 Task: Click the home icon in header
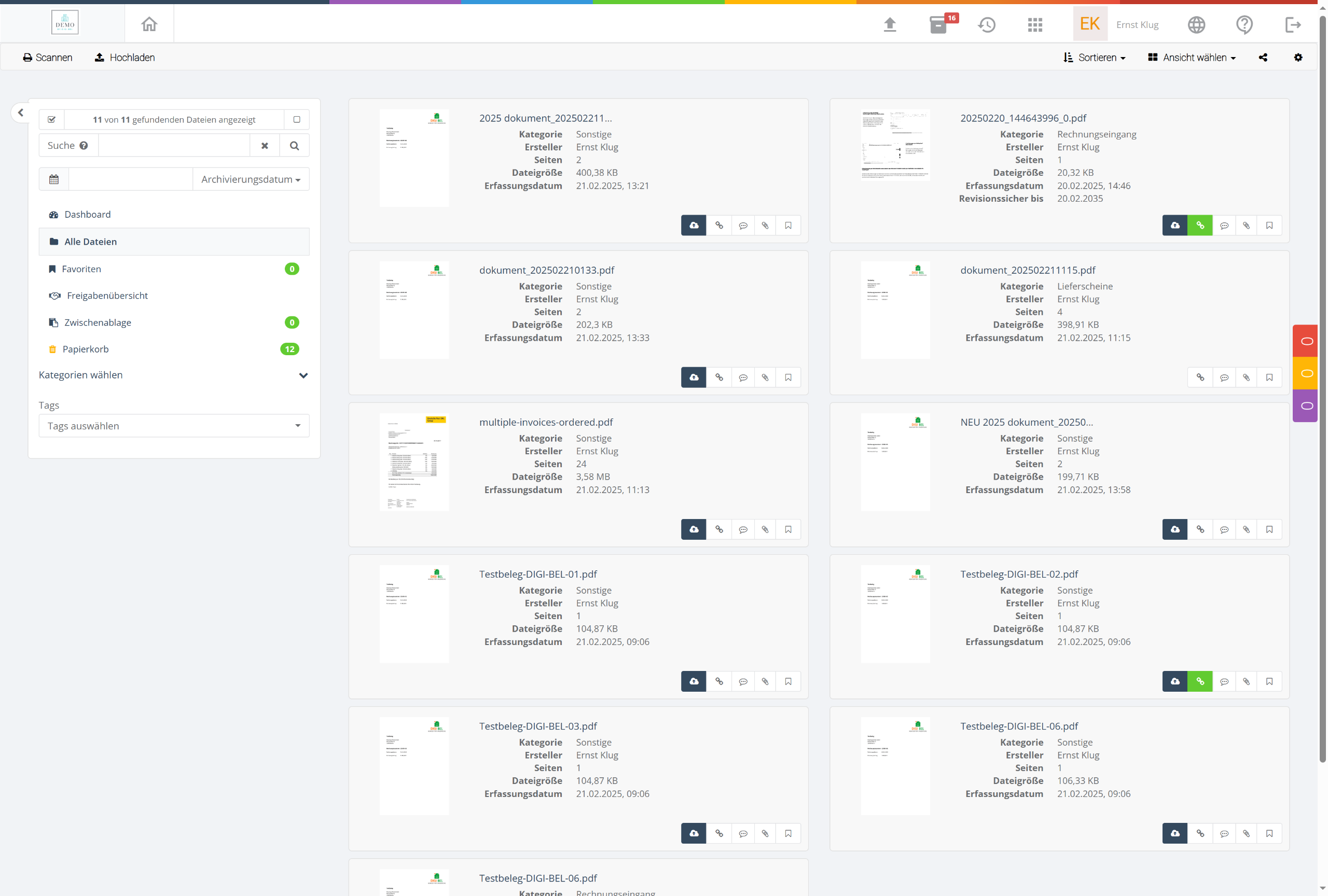pos(149,24)
